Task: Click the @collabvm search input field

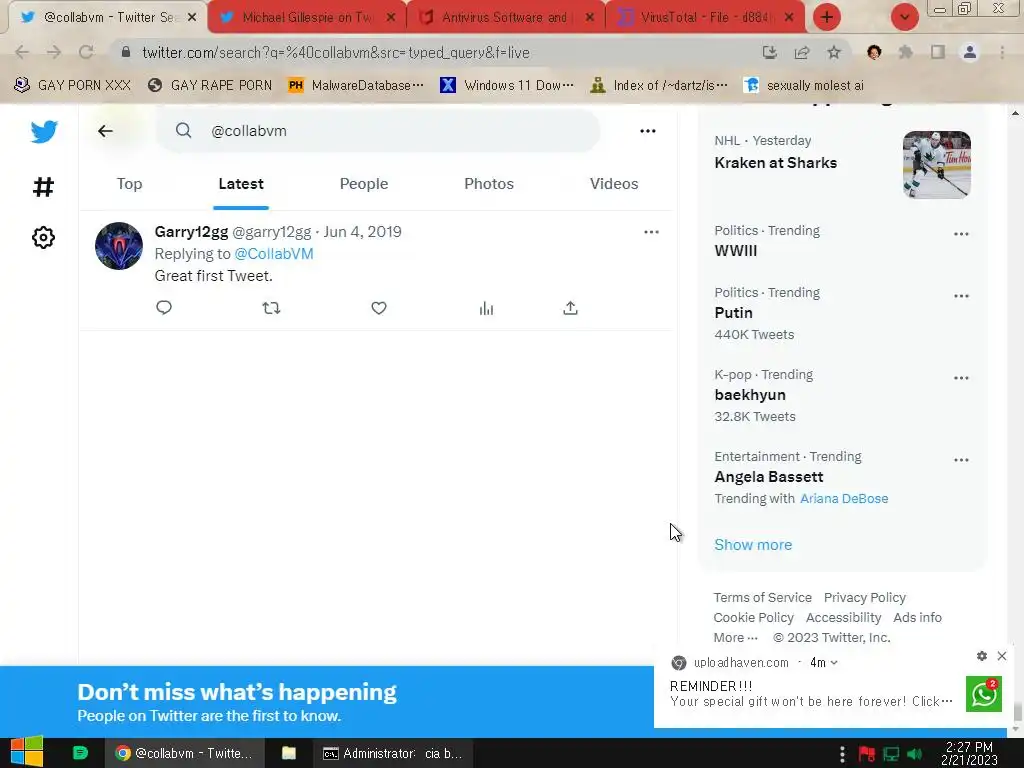Action: pyautogui.click(x=377, y=131)
